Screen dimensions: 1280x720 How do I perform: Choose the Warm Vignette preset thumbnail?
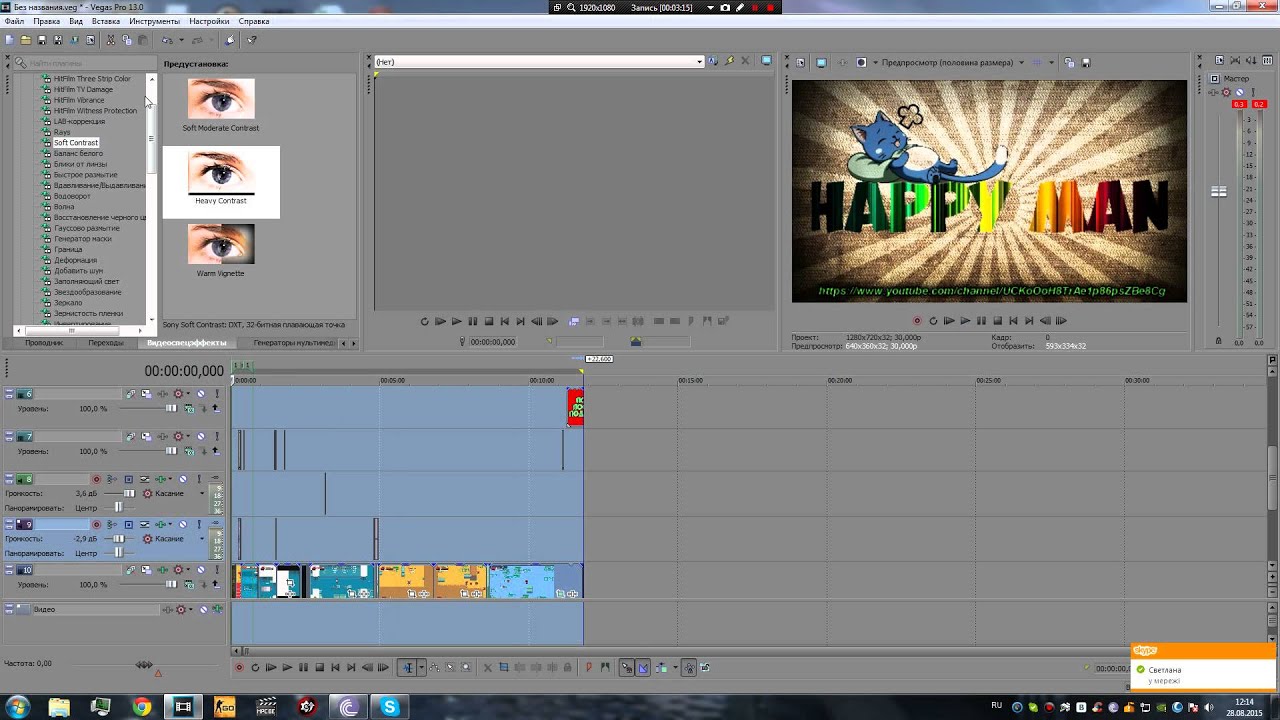point(221,245)
